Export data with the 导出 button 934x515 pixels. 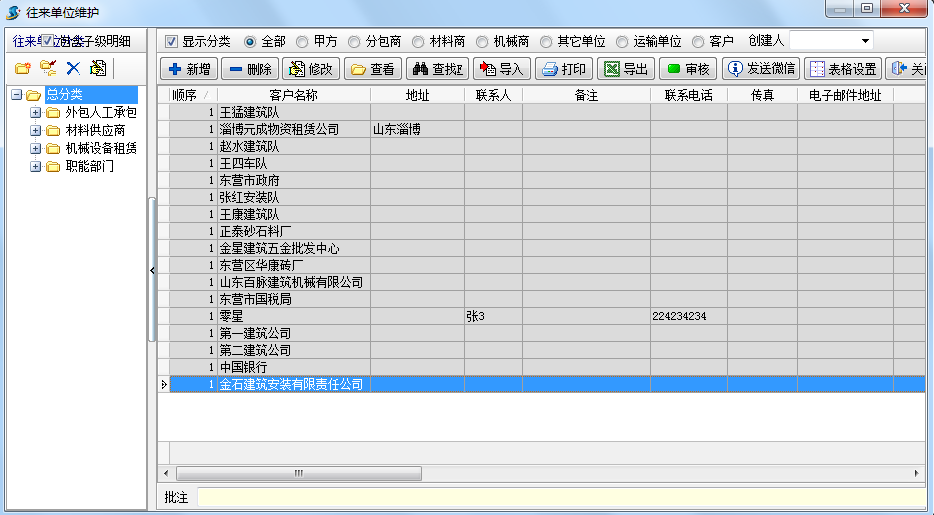coord(624,69)
